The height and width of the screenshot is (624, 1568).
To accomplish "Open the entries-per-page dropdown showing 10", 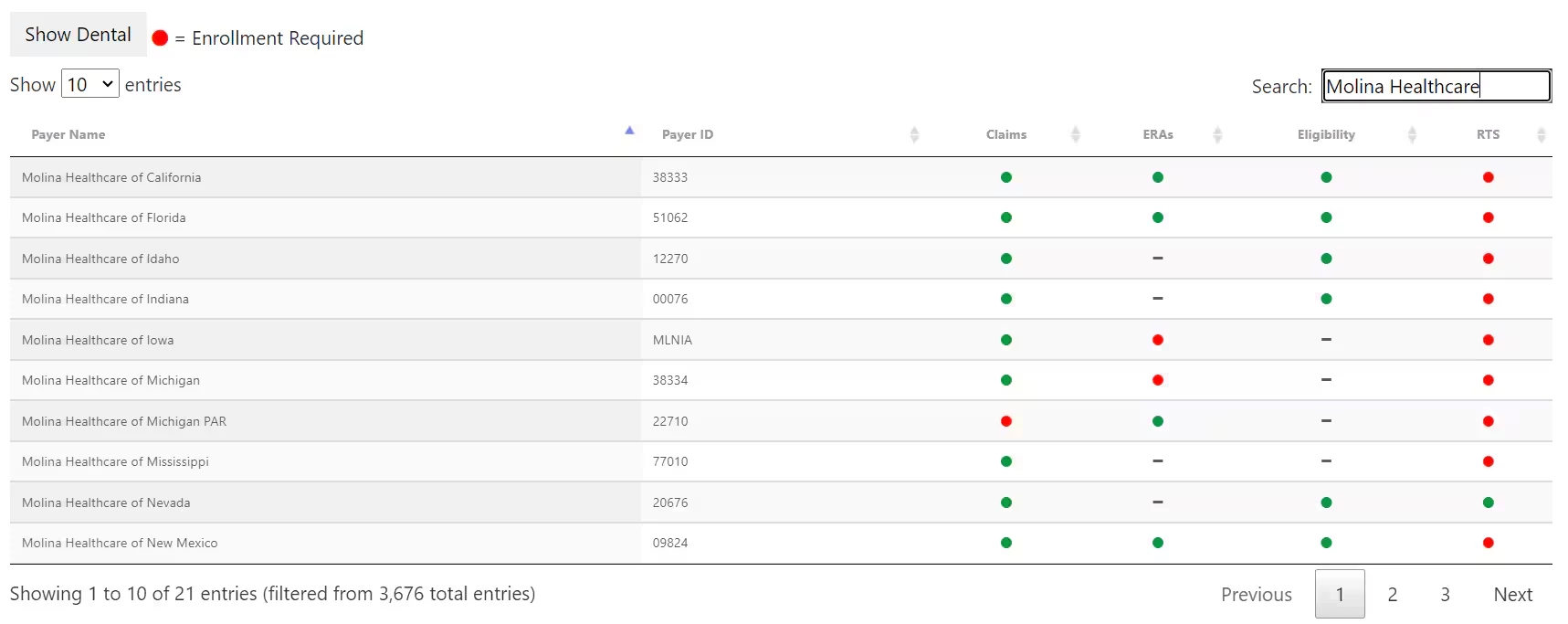I will 90,84.
